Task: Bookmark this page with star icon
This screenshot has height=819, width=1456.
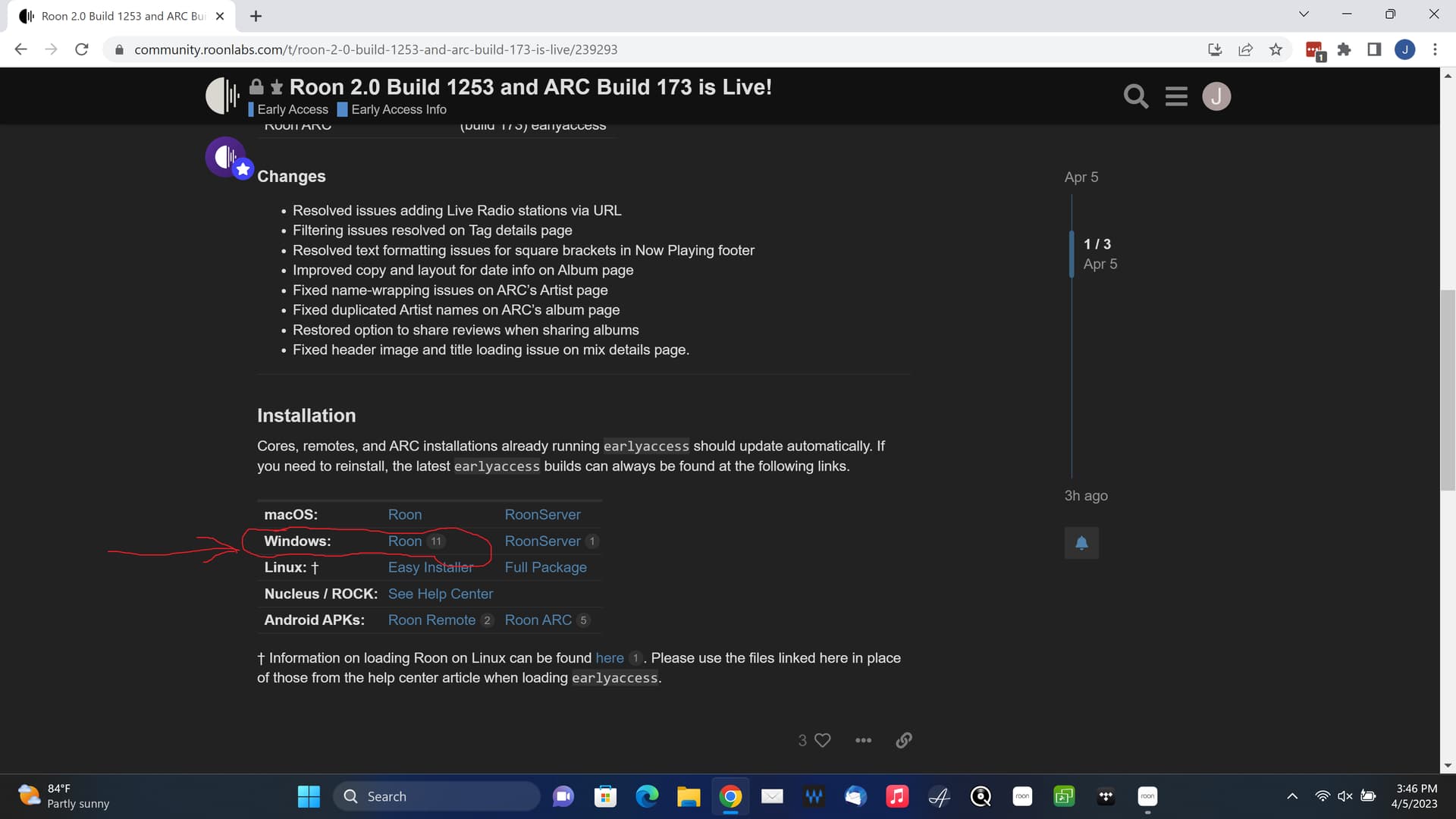Action: pyautogui.click(x=1276, y=49)
